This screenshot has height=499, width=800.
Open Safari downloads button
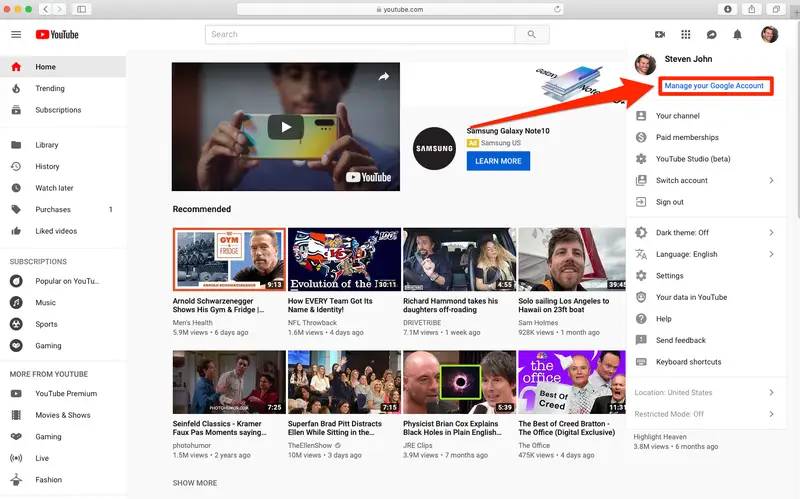728,9
